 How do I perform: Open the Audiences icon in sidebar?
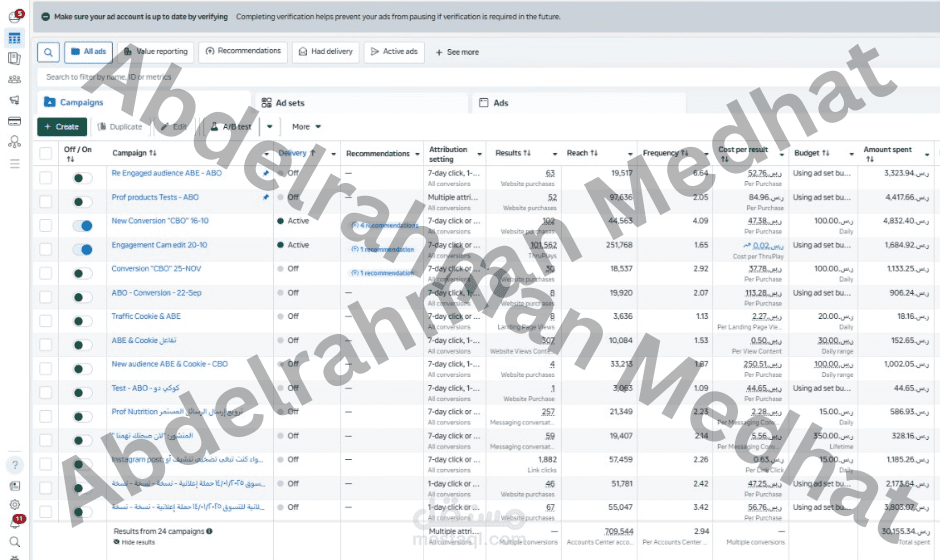tap(14, 79)
